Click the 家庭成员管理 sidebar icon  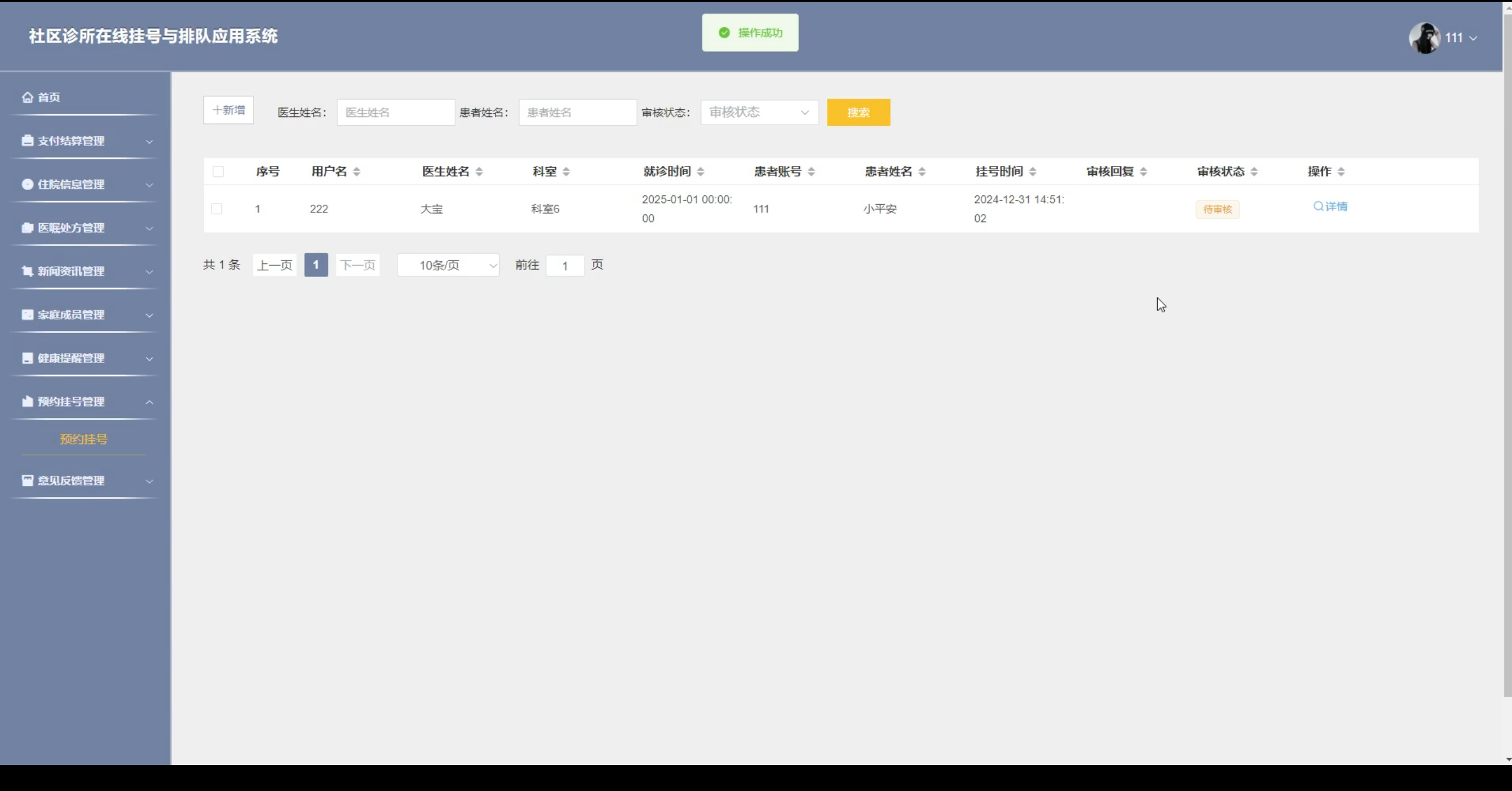[27, 315]
